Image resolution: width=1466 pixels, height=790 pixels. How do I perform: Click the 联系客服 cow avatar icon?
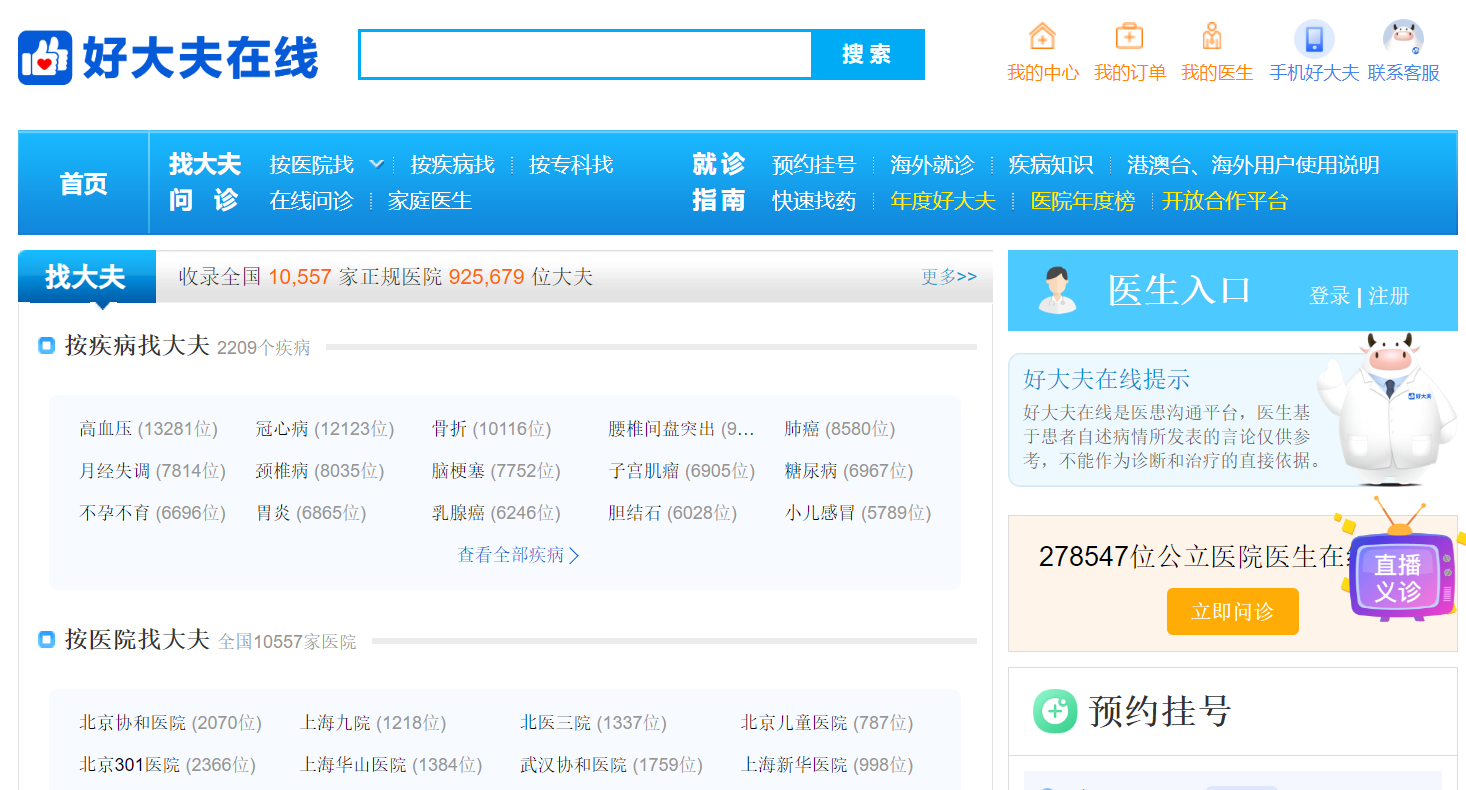tap(1403, 39)
